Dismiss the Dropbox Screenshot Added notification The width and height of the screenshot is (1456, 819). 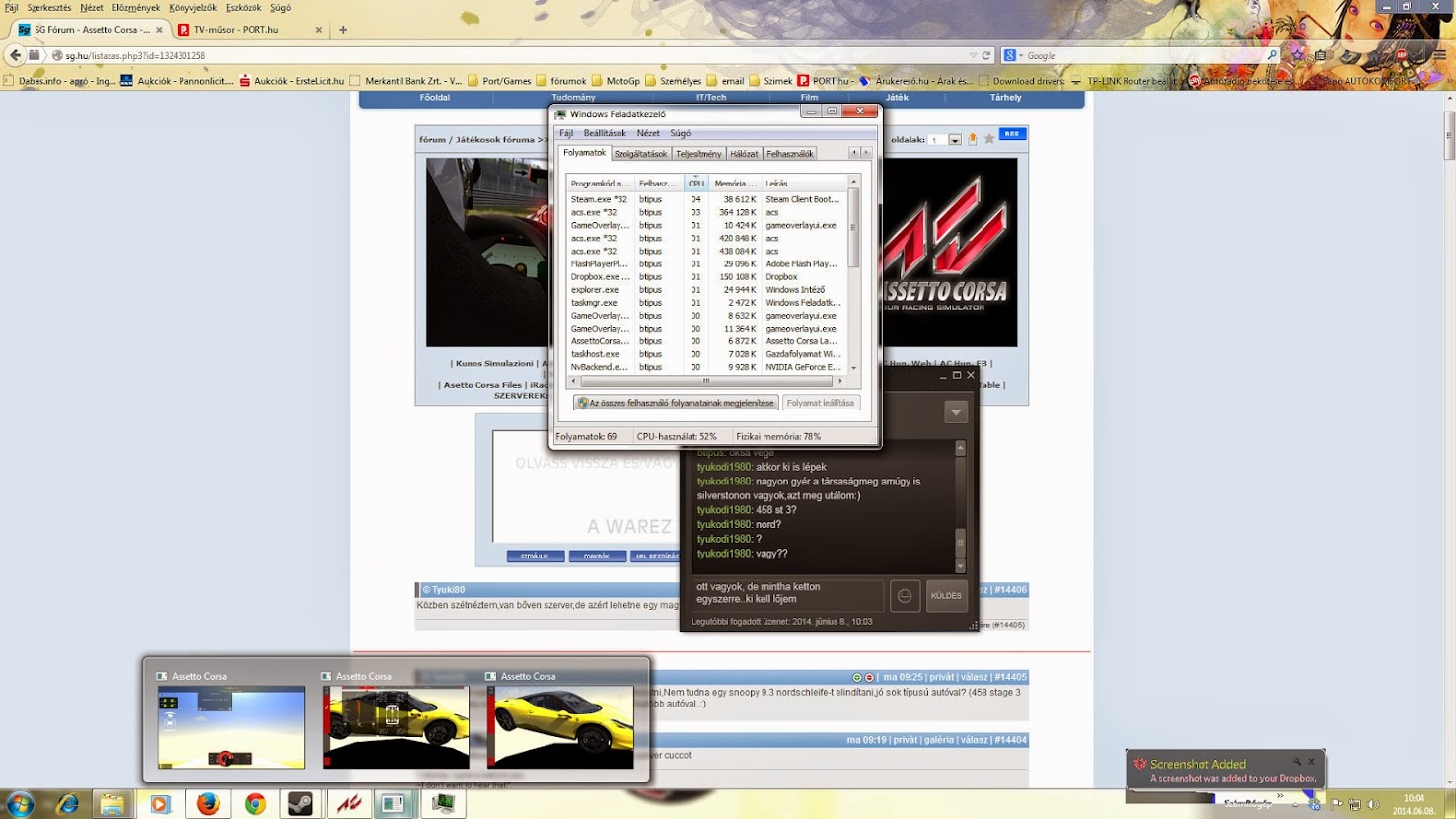(1311, 762)
